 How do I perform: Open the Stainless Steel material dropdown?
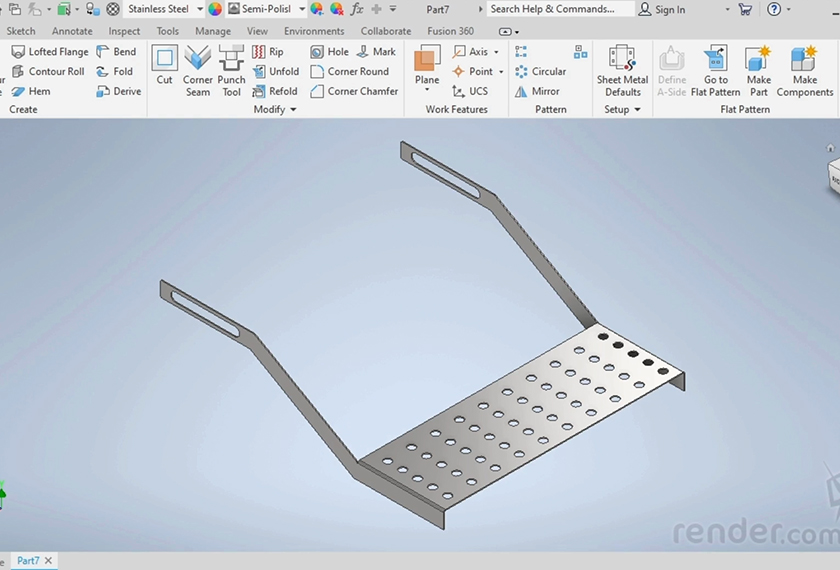[200, 9]
